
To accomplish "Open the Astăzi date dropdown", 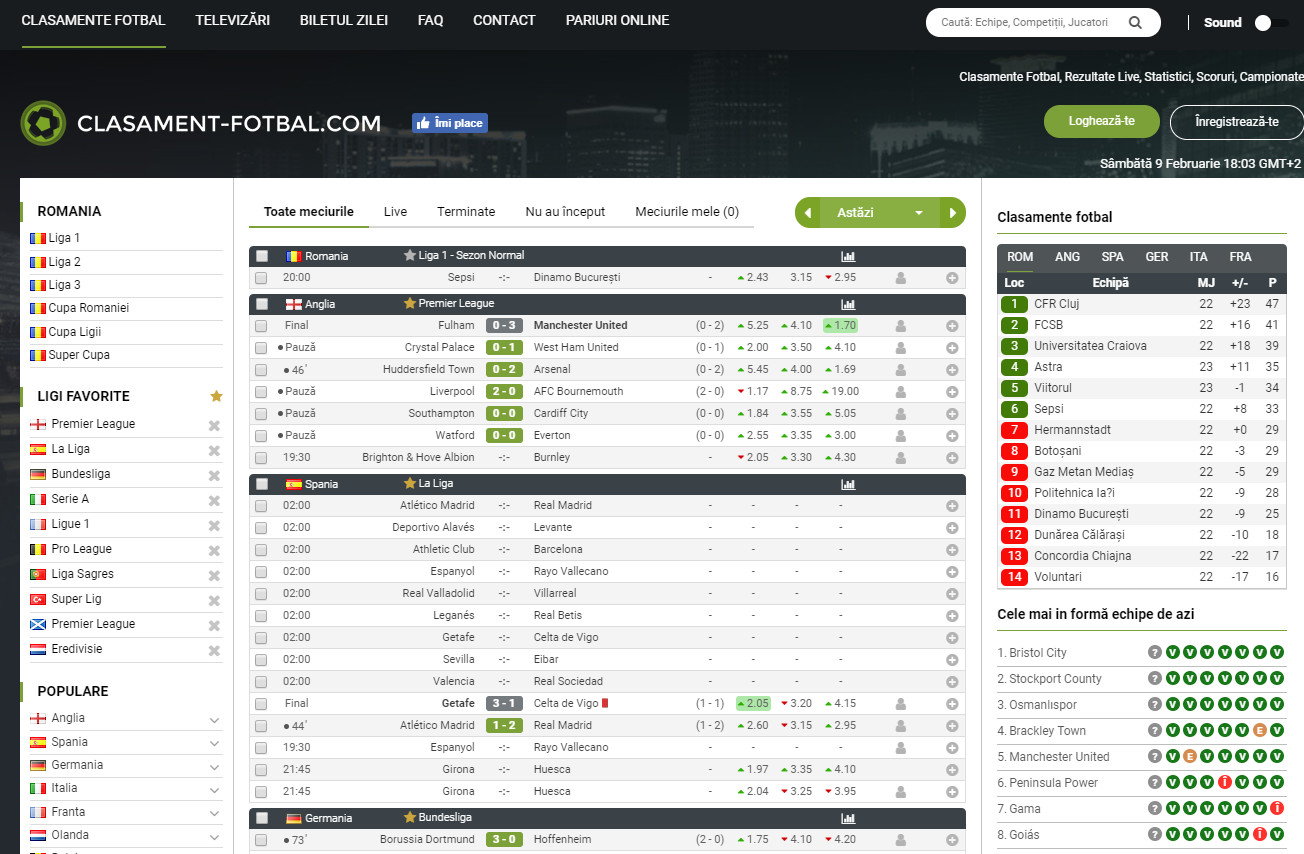I will 880,213.
